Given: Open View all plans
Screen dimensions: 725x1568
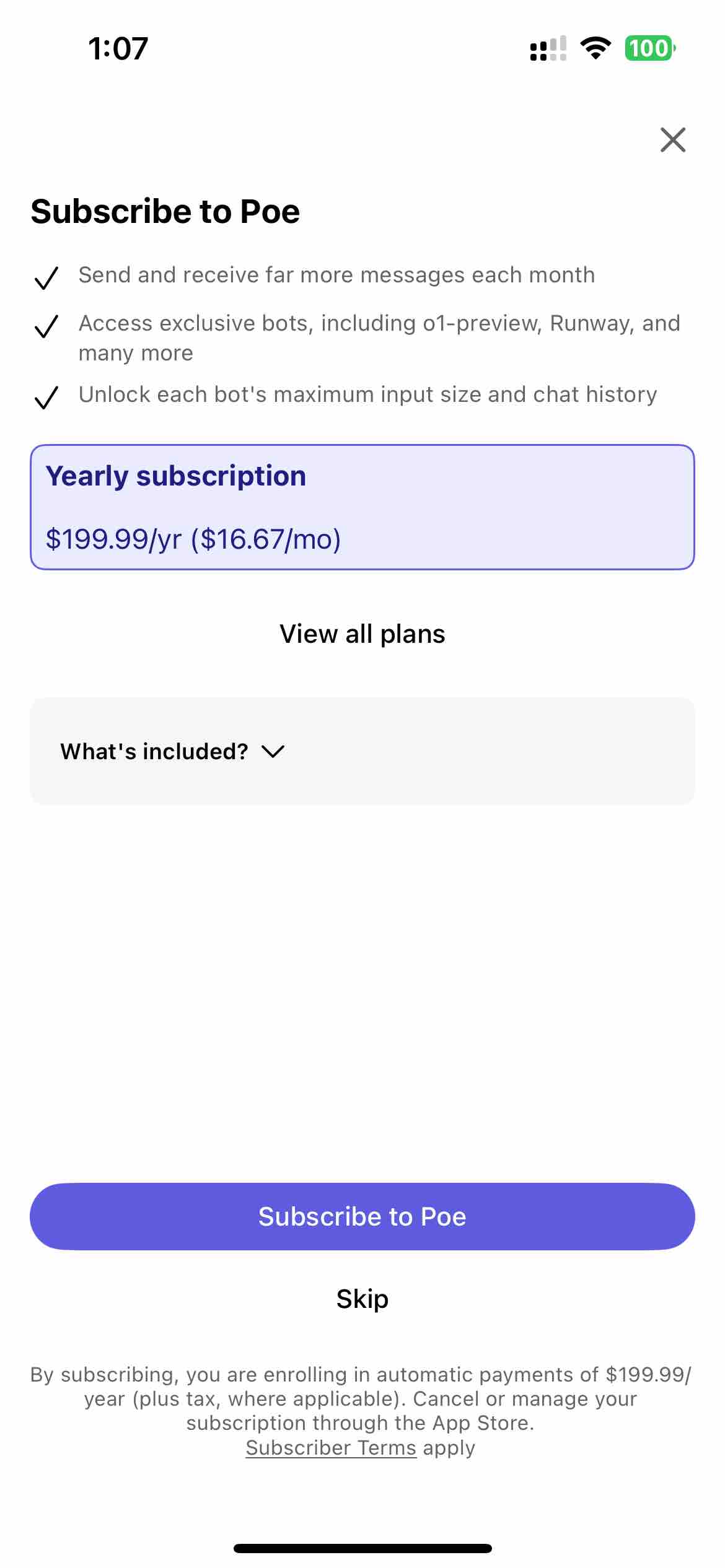Looking at the screenshot, I should (x=362, y=634).
